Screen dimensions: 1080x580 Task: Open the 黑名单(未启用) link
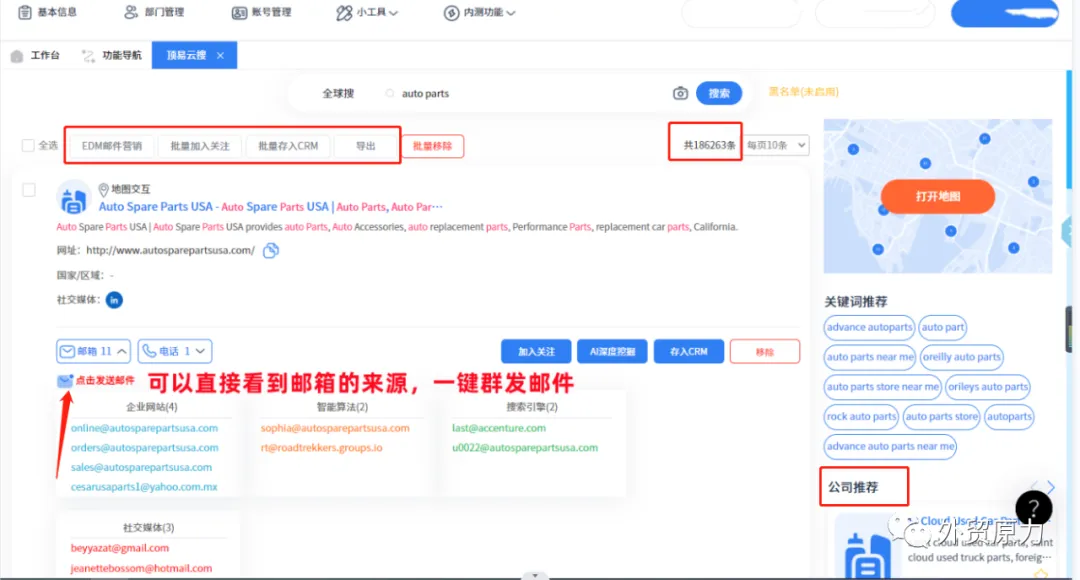click(x=803, y=92)
